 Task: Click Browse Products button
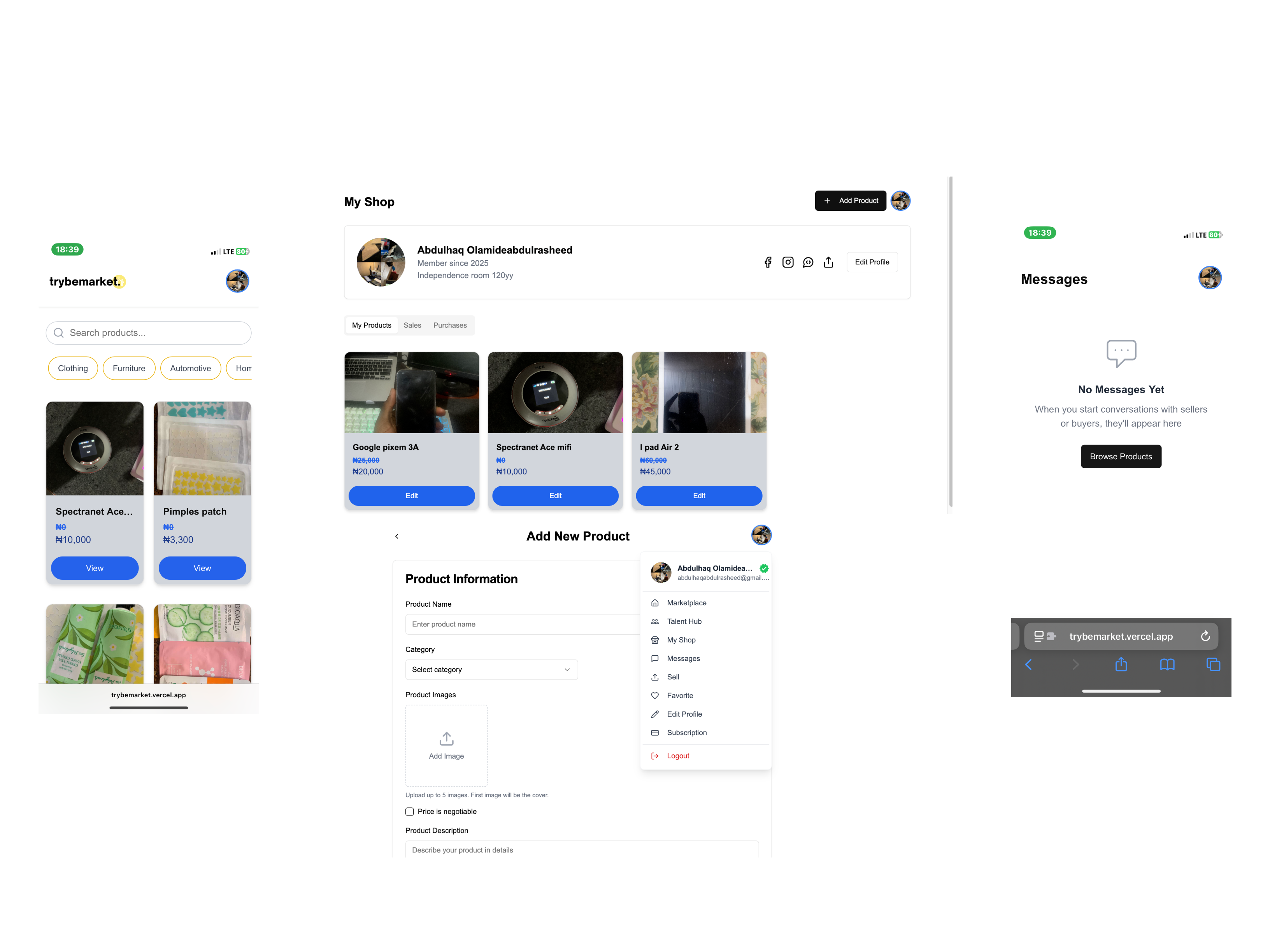click(1121, 457)
